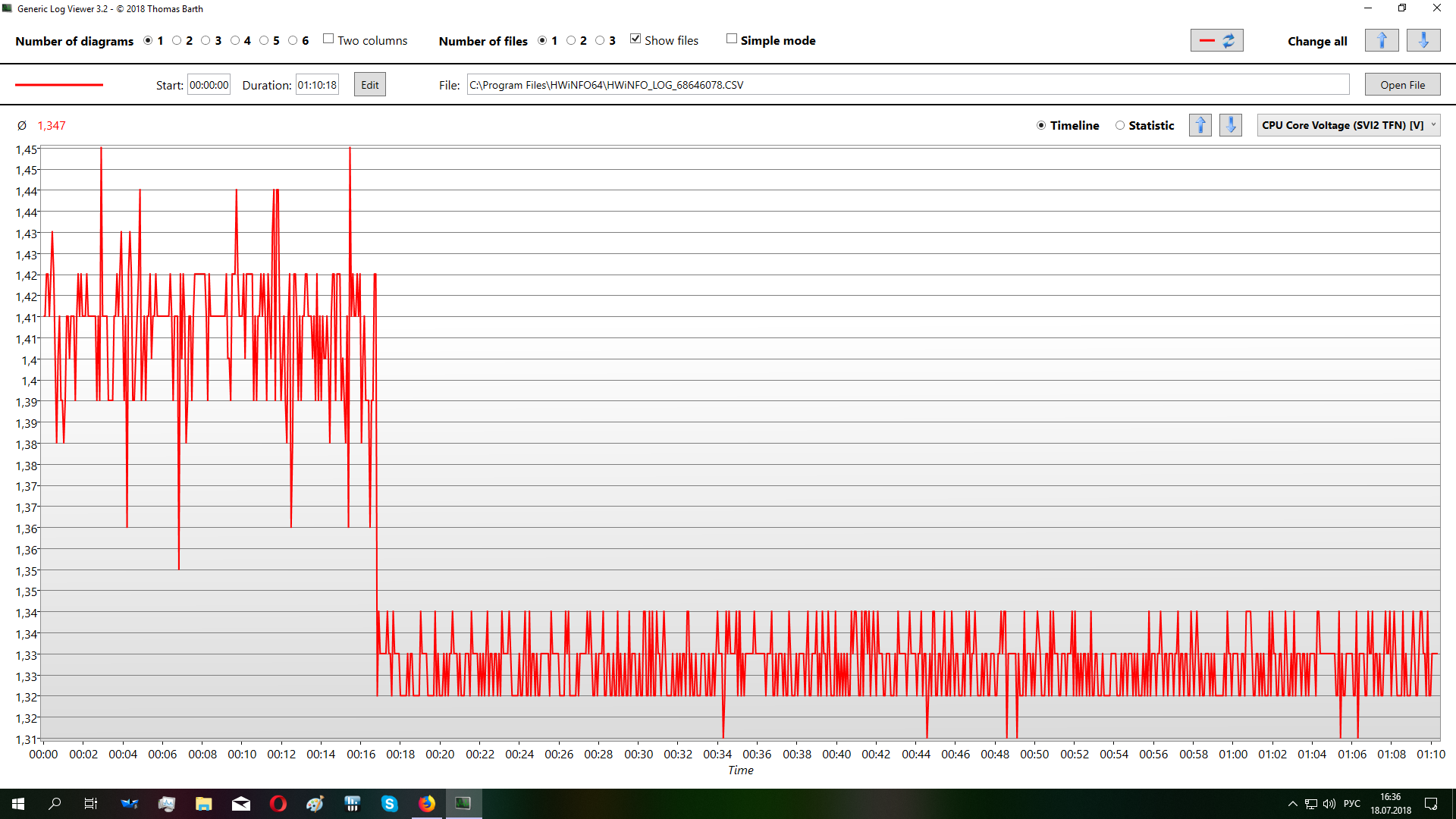The height and width of the screenshot is (819, 1456).
Task: Open Firefox from taskbar
Action: 426,804
